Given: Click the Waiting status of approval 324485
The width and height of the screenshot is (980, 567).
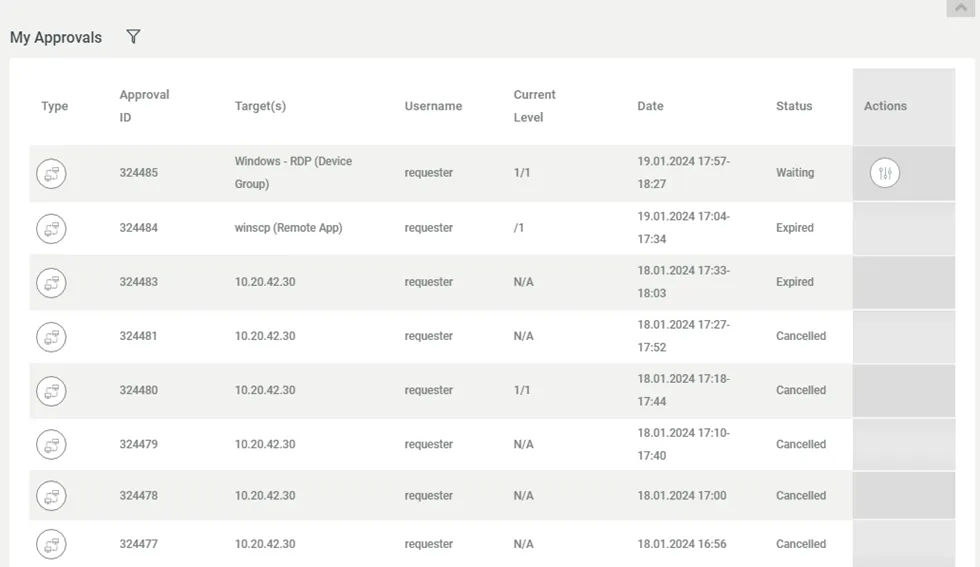Looking at the screenshot, I should point(795,173).
